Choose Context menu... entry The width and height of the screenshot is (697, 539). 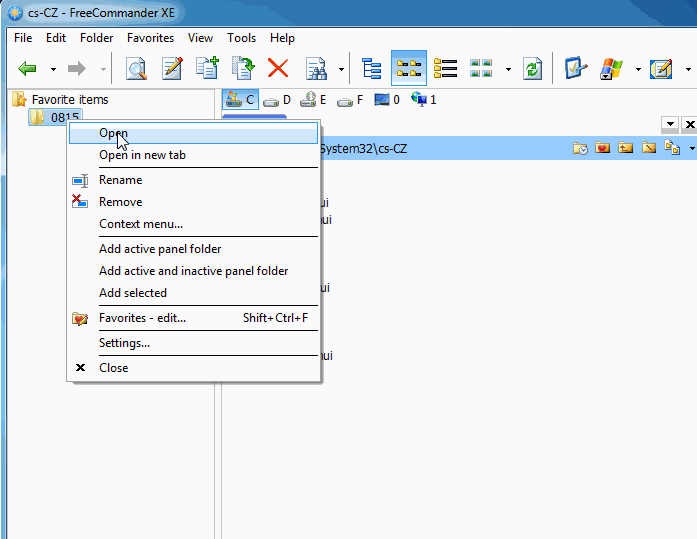[x=194, y=224]
